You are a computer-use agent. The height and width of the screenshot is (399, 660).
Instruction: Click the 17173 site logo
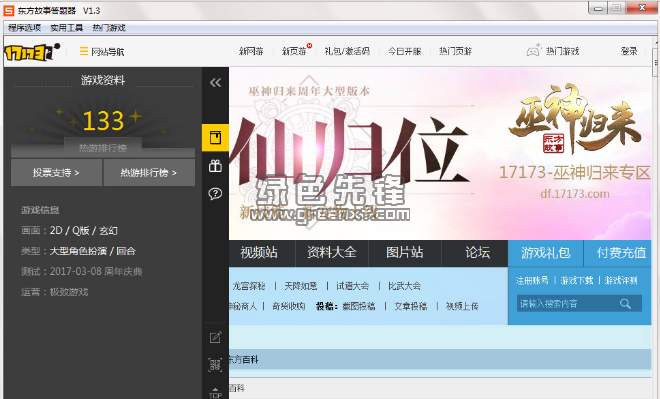coord(32,52)
